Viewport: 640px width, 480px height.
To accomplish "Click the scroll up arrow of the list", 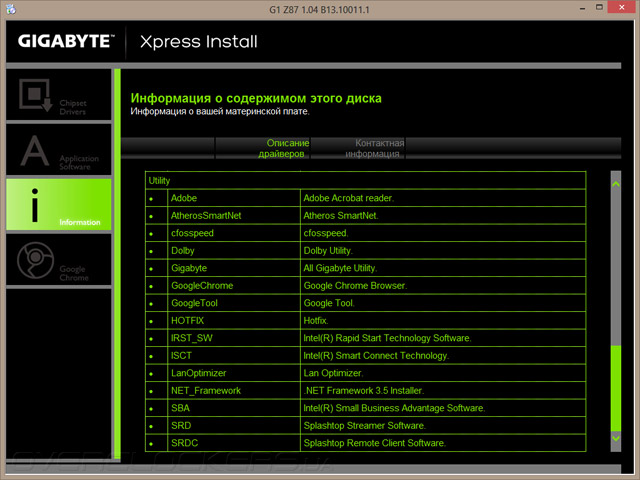I will pos(616,184).
